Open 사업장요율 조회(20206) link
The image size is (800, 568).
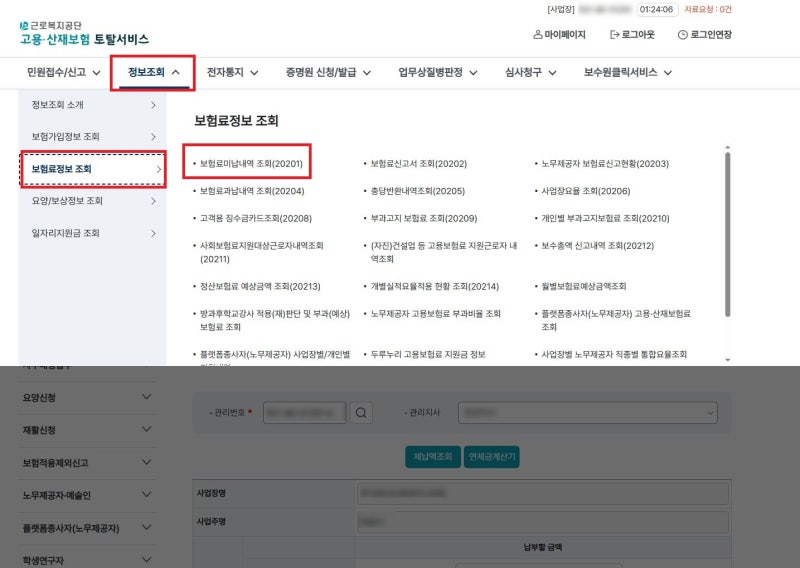point(586,191)
